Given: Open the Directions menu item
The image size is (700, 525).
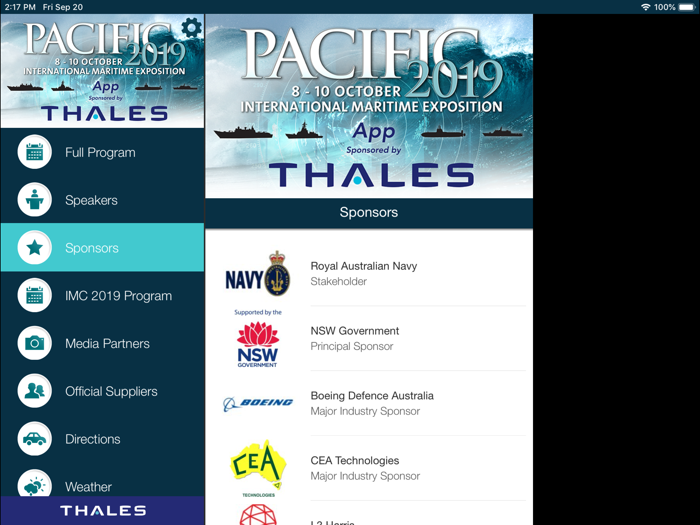Looking at the screenshot, I should (102, 438).
